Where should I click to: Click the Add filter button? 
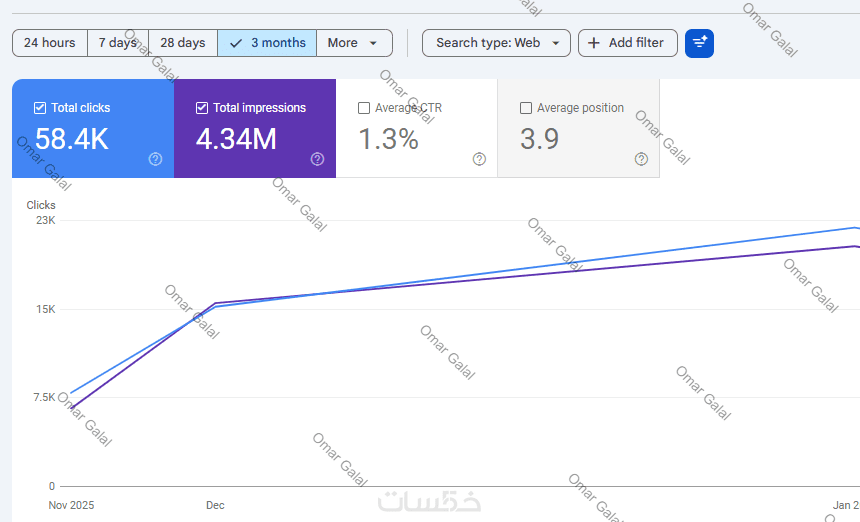627,43
